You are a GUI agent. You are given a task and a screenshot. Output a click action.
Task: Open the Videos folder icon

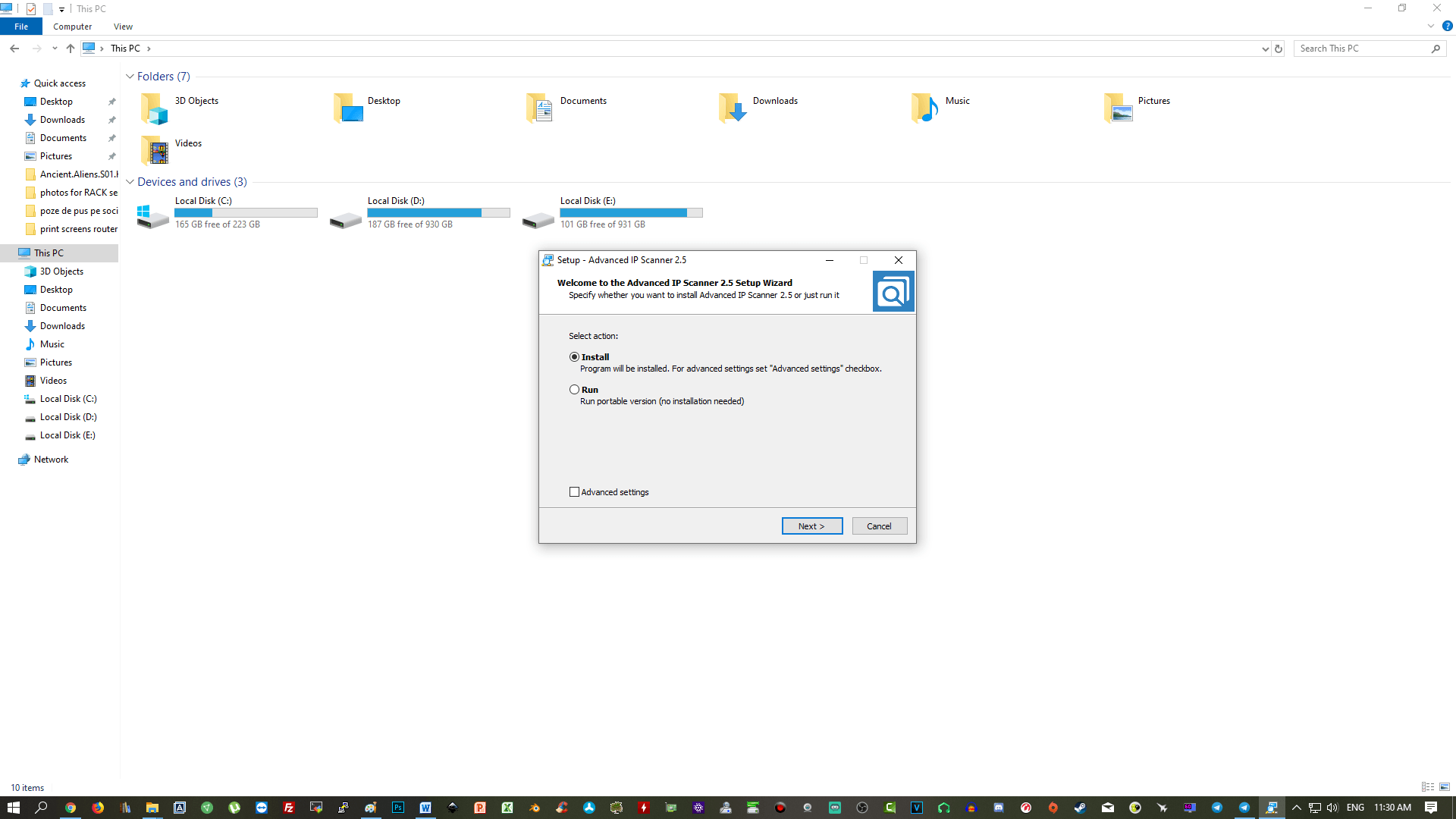coord(154,150)
